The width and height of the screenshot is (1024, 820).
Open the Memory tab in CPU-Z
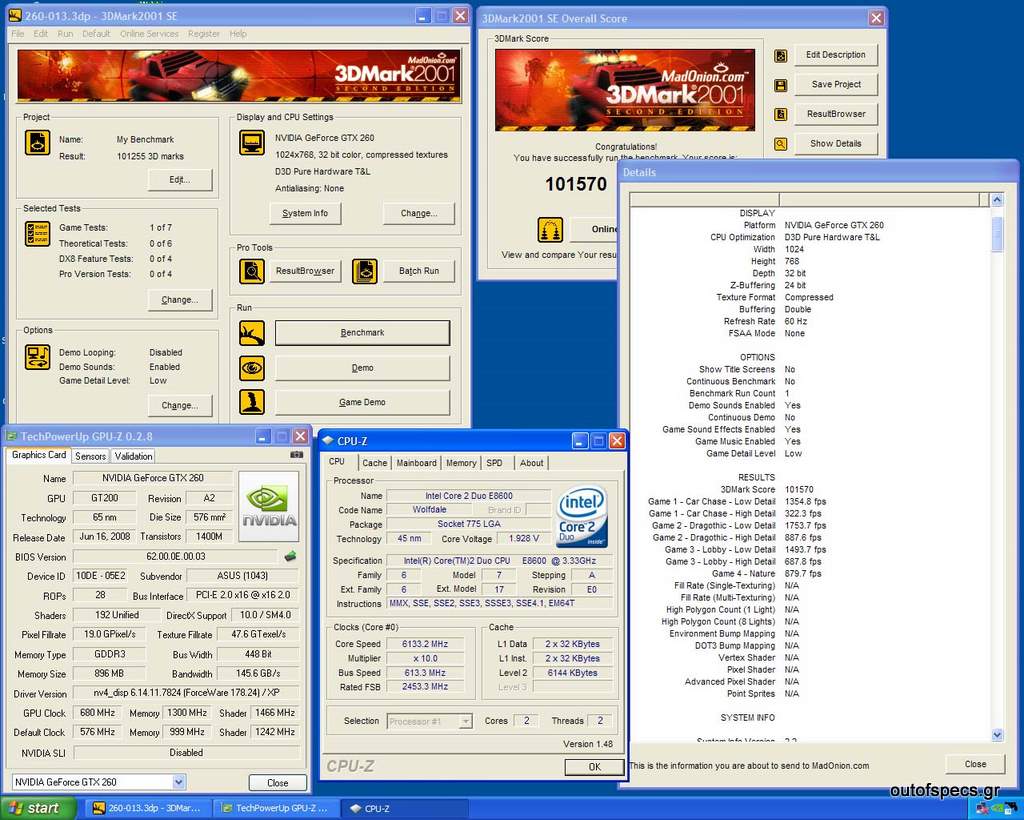pyautogui.click(x=461, y=463)
